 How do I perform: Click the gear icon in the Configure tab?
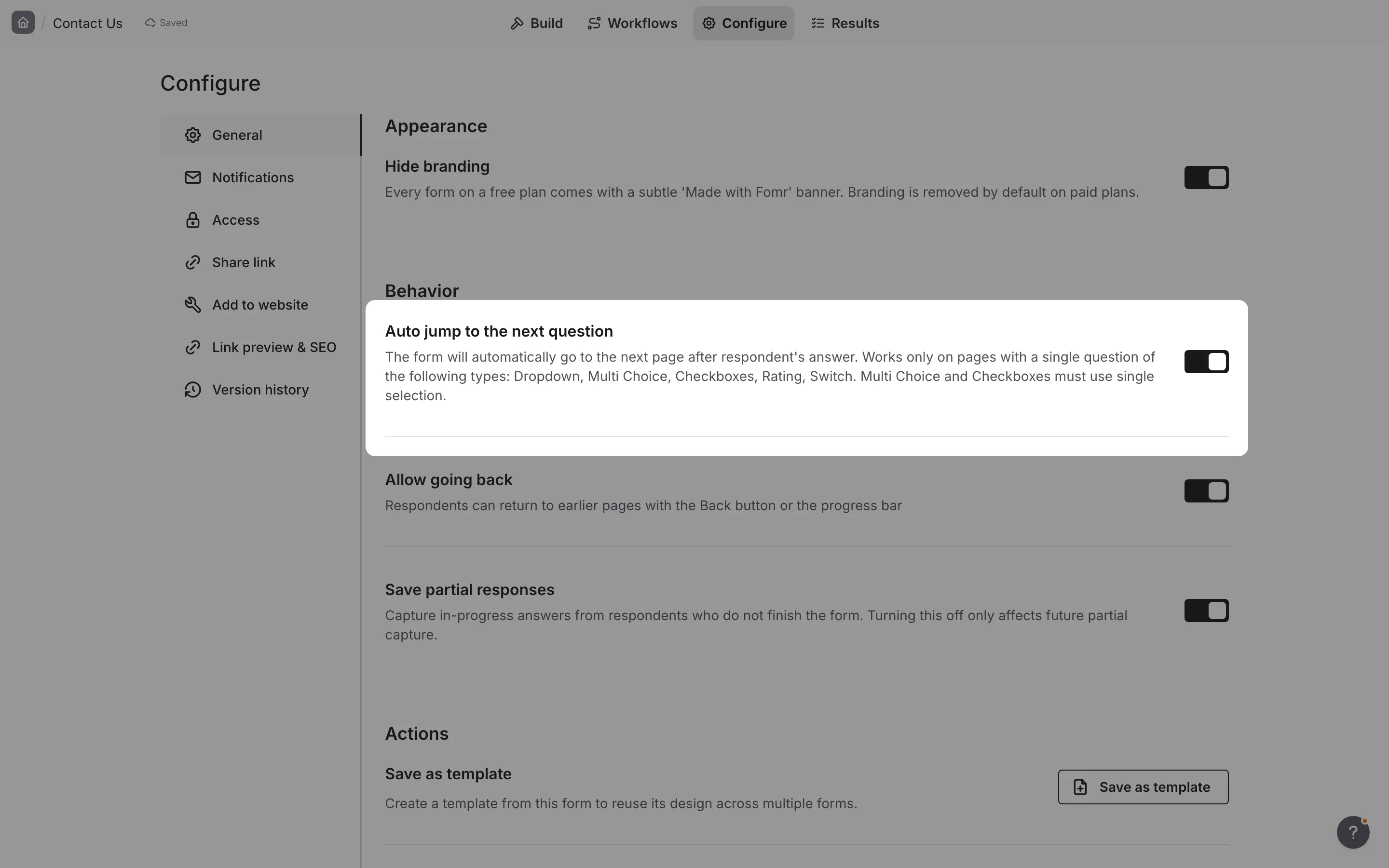pos(709,23)
